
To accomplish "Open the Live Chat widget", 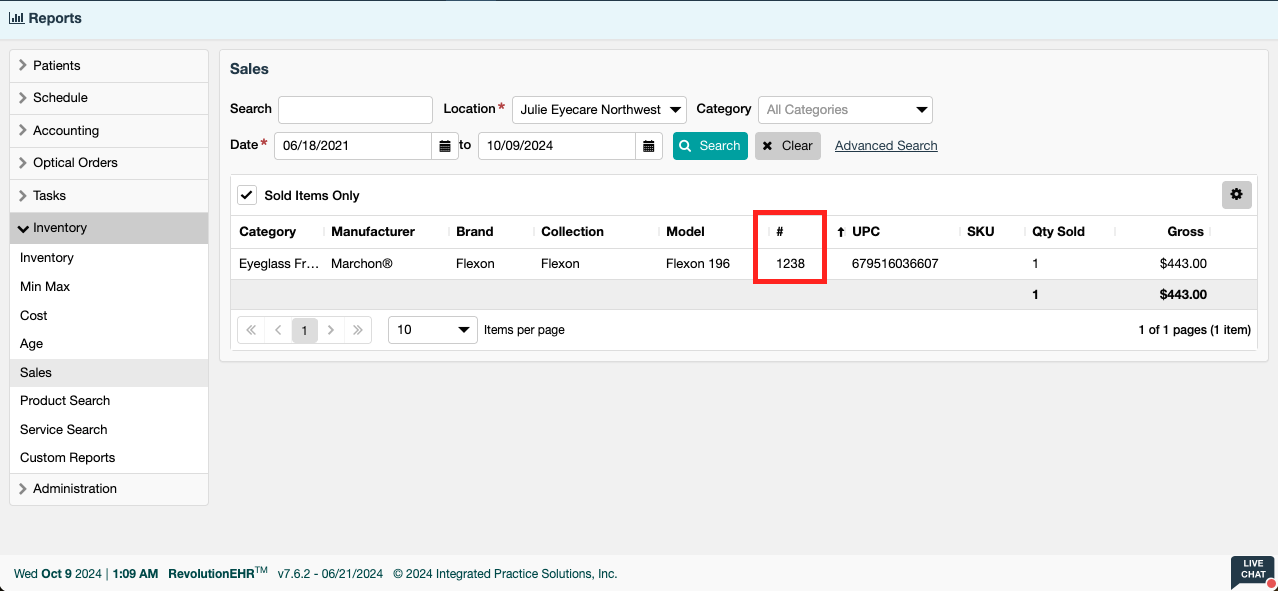I will tap(1252, 572).
